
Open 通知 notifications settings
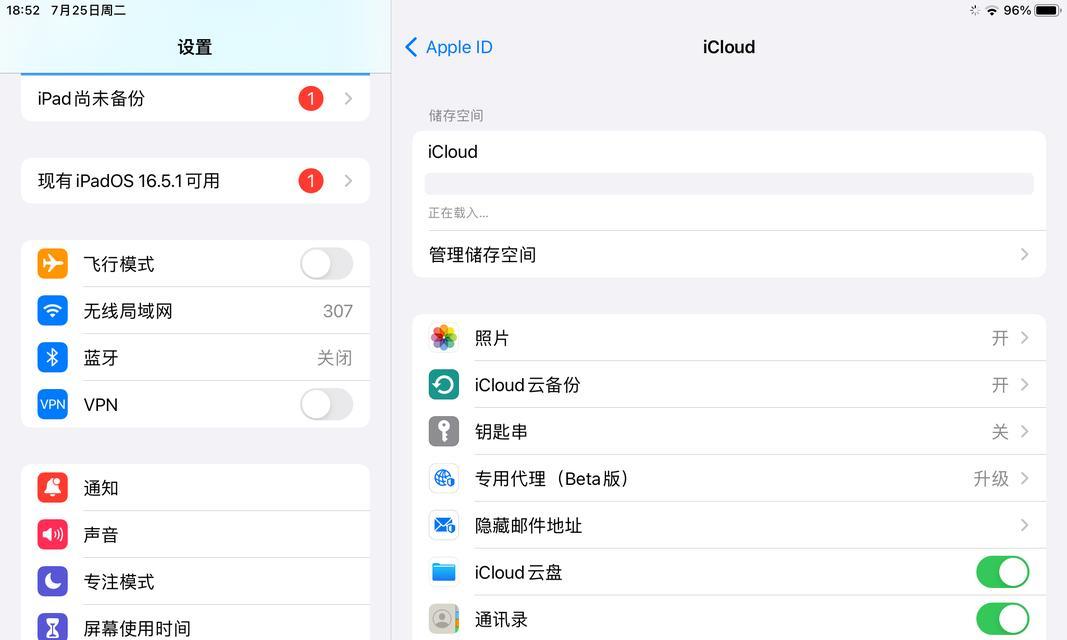(x=195, y=488)
